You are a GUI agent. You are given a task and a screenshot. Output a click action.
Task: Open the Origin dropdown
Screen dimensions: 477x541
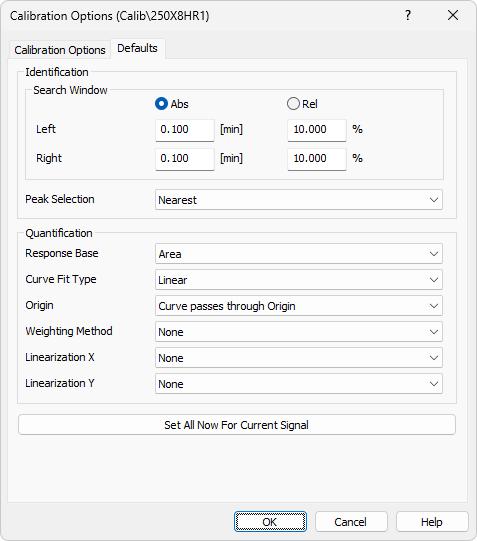[x=299, y=305]
